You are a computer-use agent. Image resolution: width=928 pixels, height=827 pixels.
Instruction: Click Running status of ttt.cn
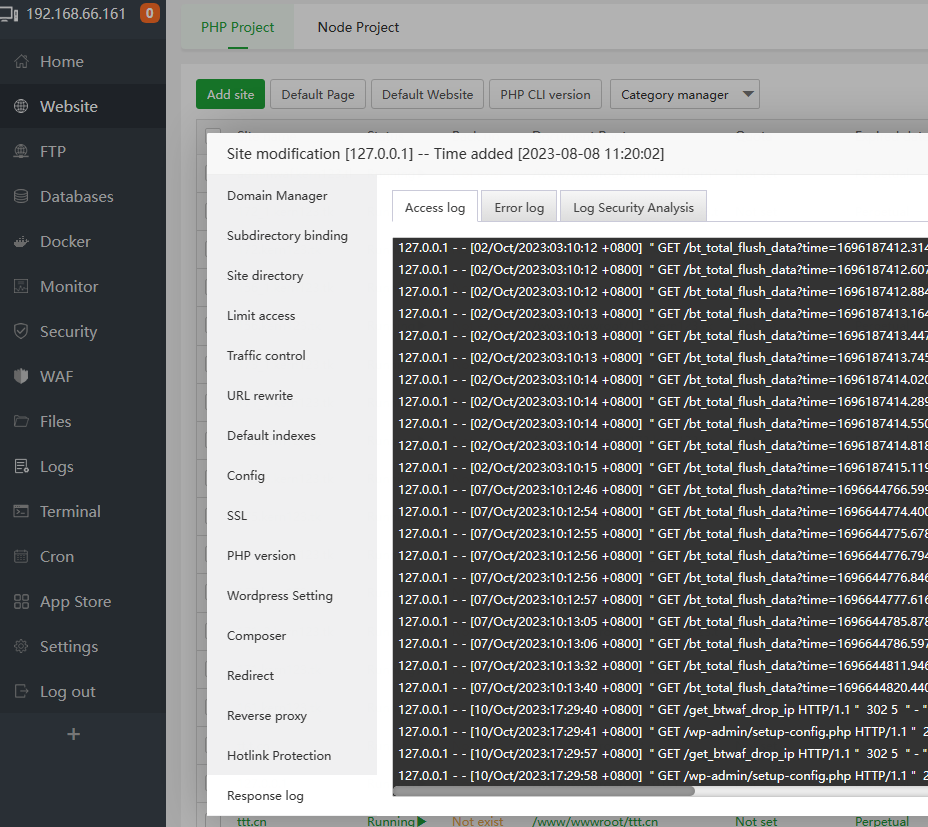391,821
